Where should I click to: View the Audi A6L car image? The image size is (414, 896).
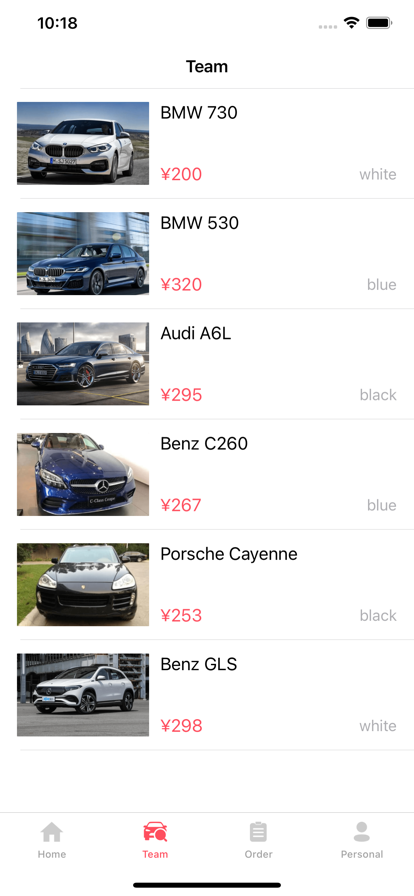pos(83,364)
